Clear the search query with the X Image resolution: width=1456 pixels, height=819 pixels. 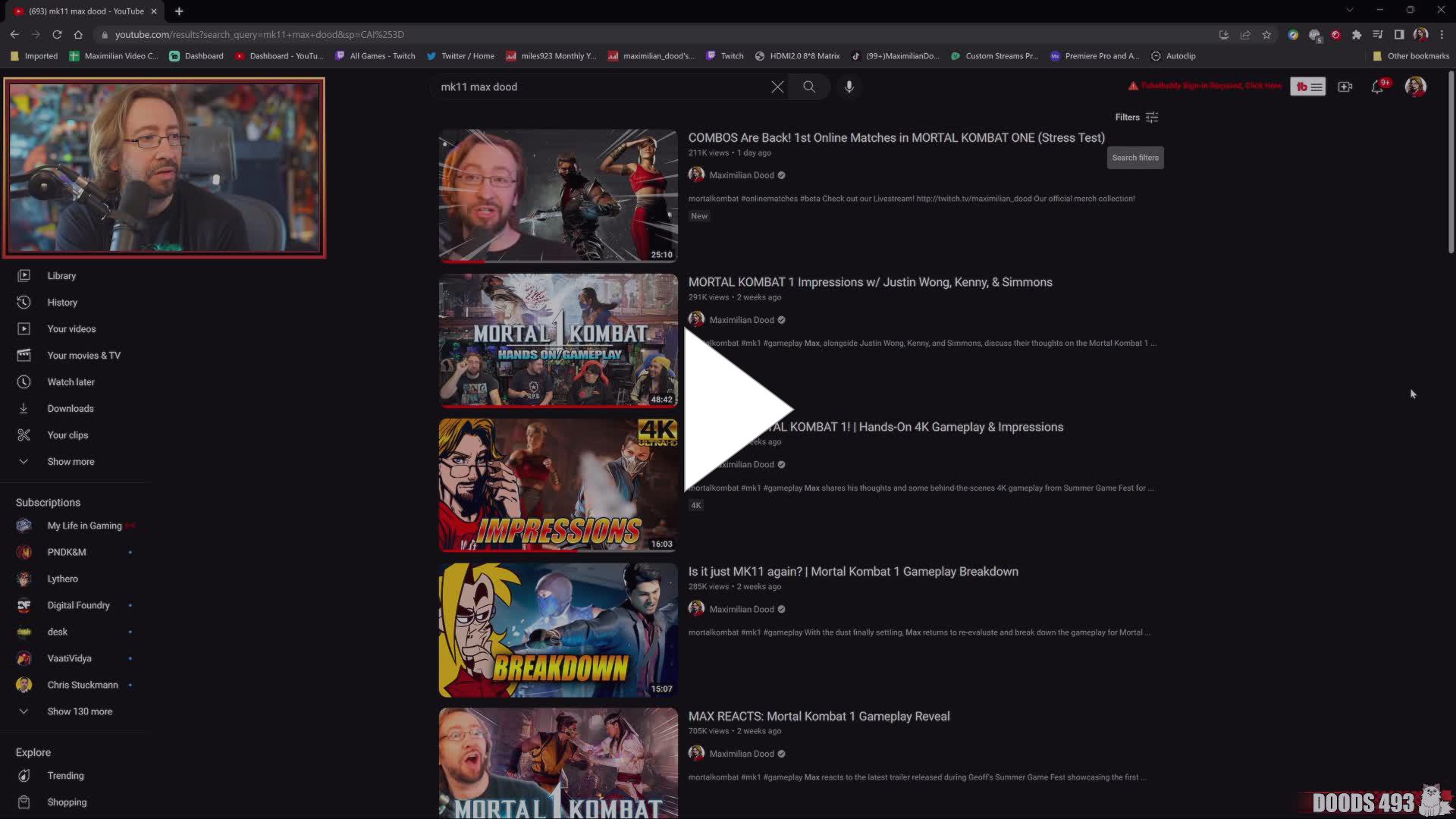click(x=777, y=86)
